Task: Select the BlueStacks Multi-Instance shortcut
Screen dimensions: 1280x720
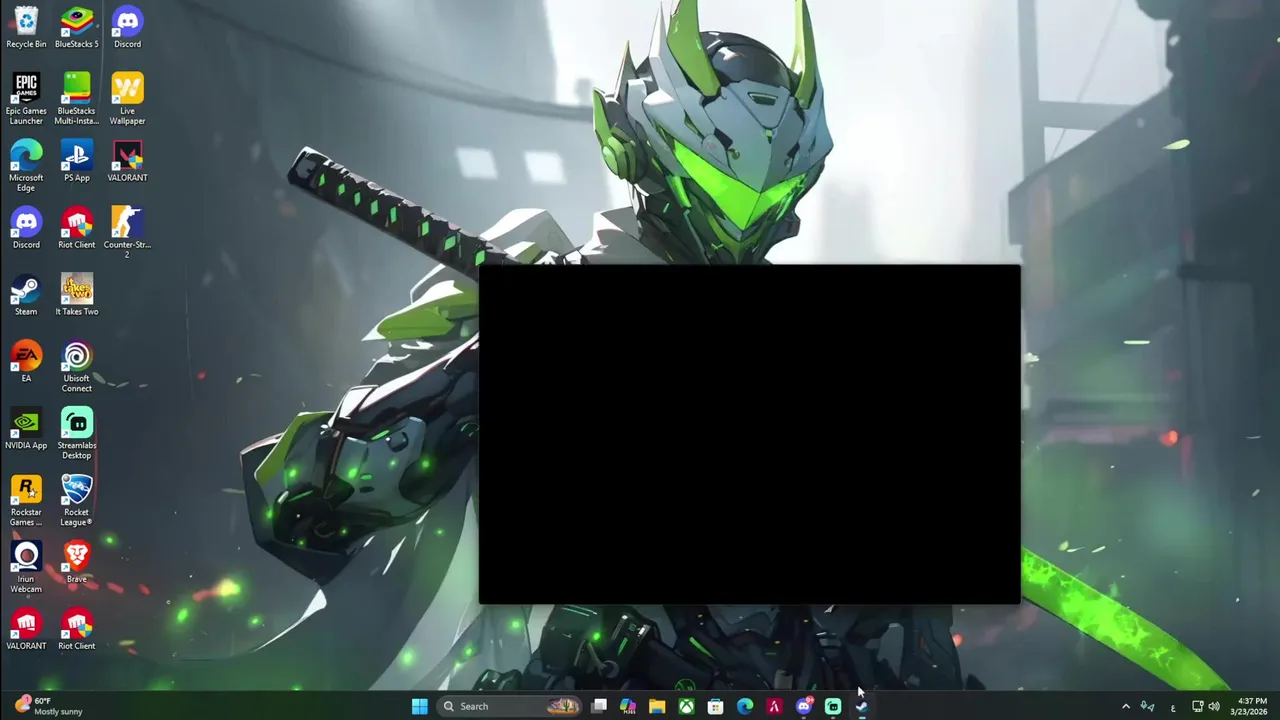Action: click(76, 98)
